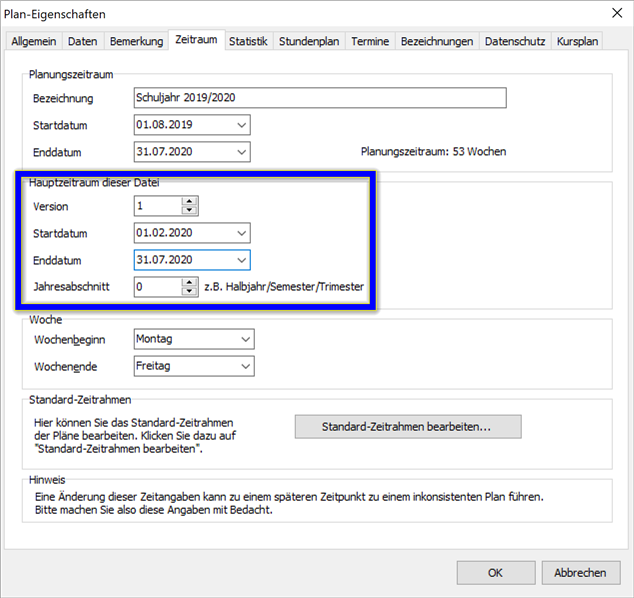Switch to the Datenschutz tab
634x598 pixels.
[x=514, y=42]
